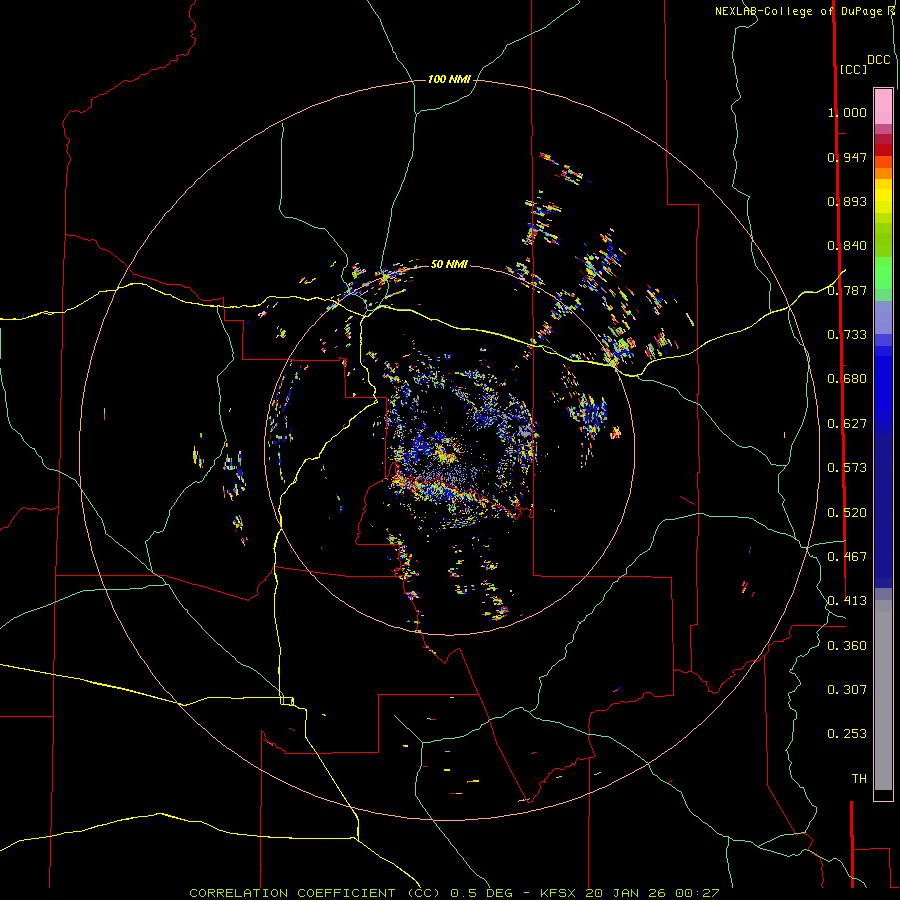This screenshot has width=900, height=900.
Task: Click the KFSX station identifier in the caption
Action: [x=560, y=893]
